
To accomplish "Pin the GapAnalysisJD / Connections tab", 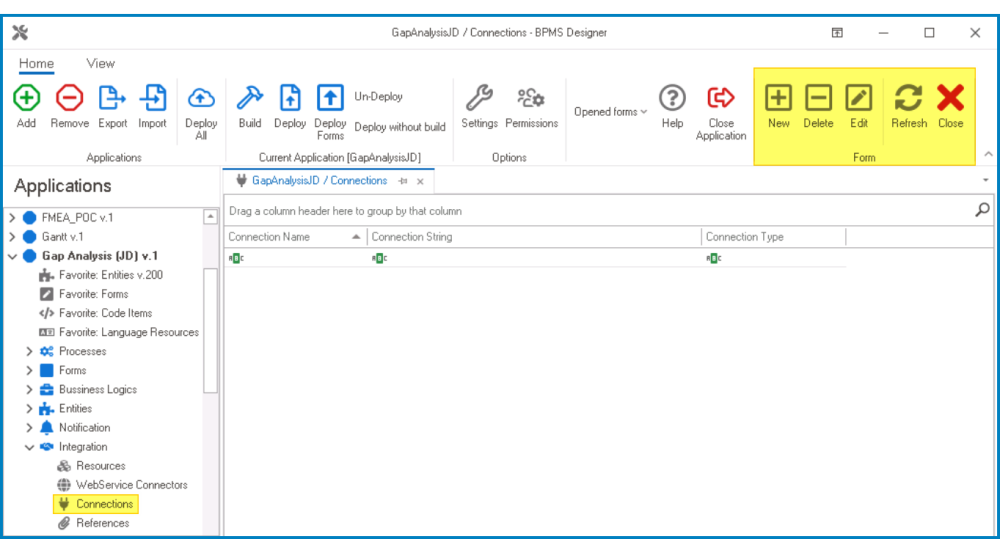I will tap(403, 181).
